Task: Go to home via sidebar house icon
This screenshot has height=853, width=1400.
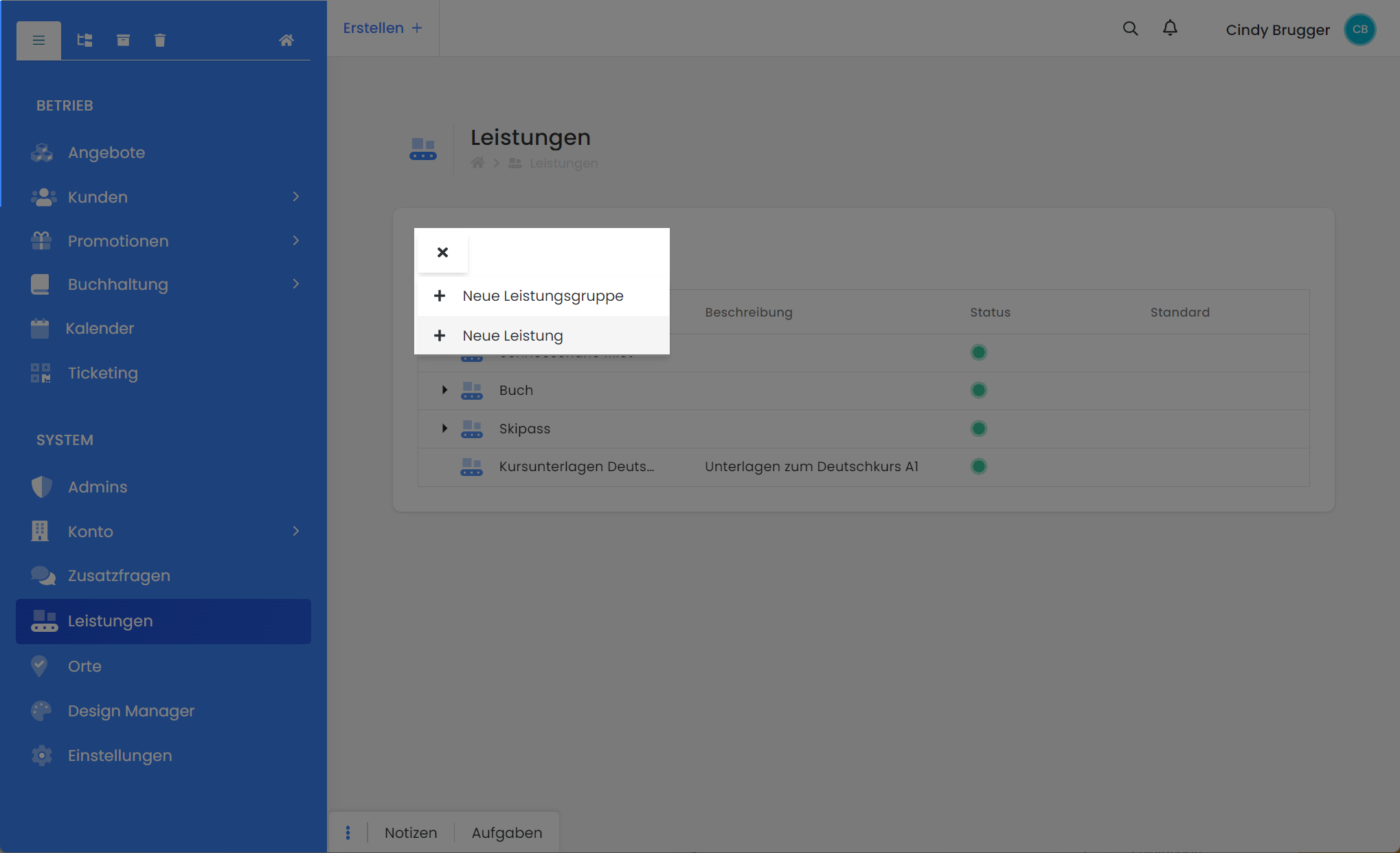Action: pyautogui.click(x=286, y=41)
